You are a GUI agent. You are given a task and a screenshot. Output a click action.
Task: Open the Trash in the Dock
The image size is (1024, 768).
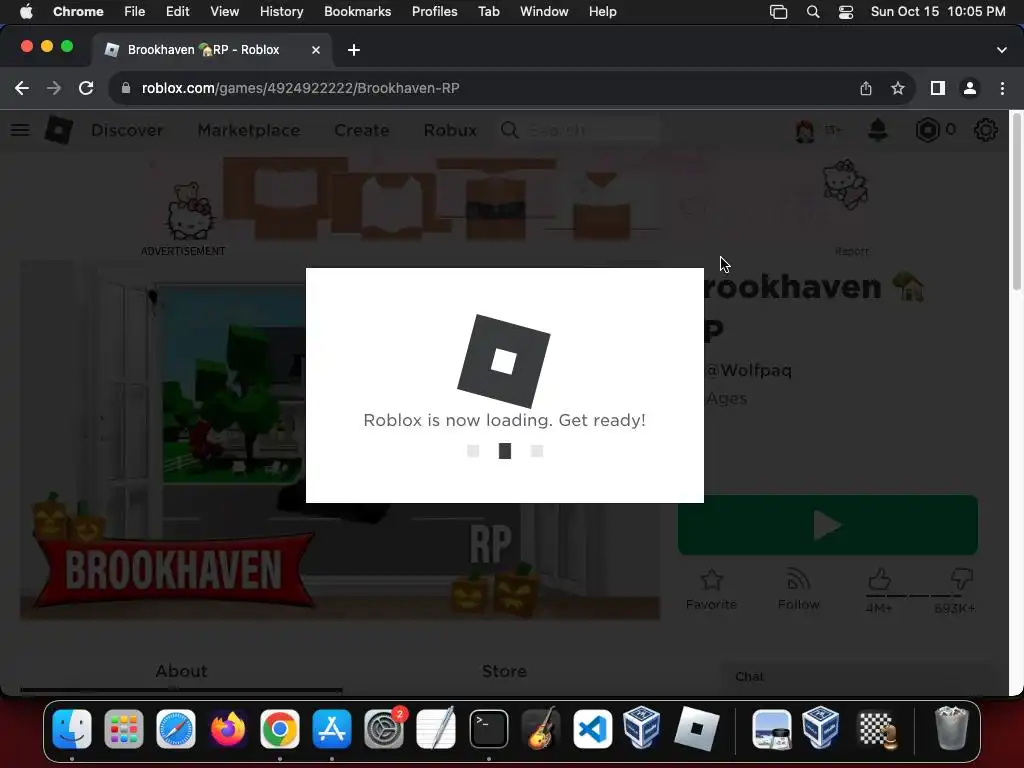click(952, 729)
